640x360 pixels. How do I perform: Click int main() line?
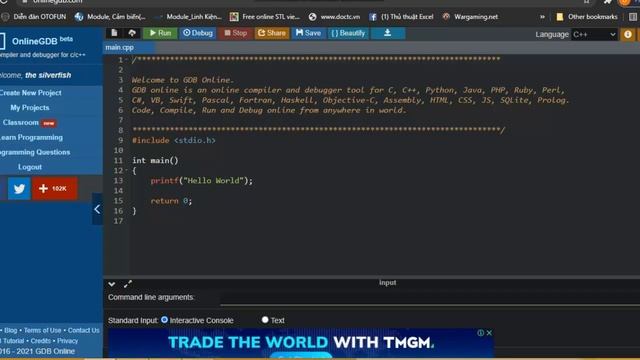(x=155, y=160)
